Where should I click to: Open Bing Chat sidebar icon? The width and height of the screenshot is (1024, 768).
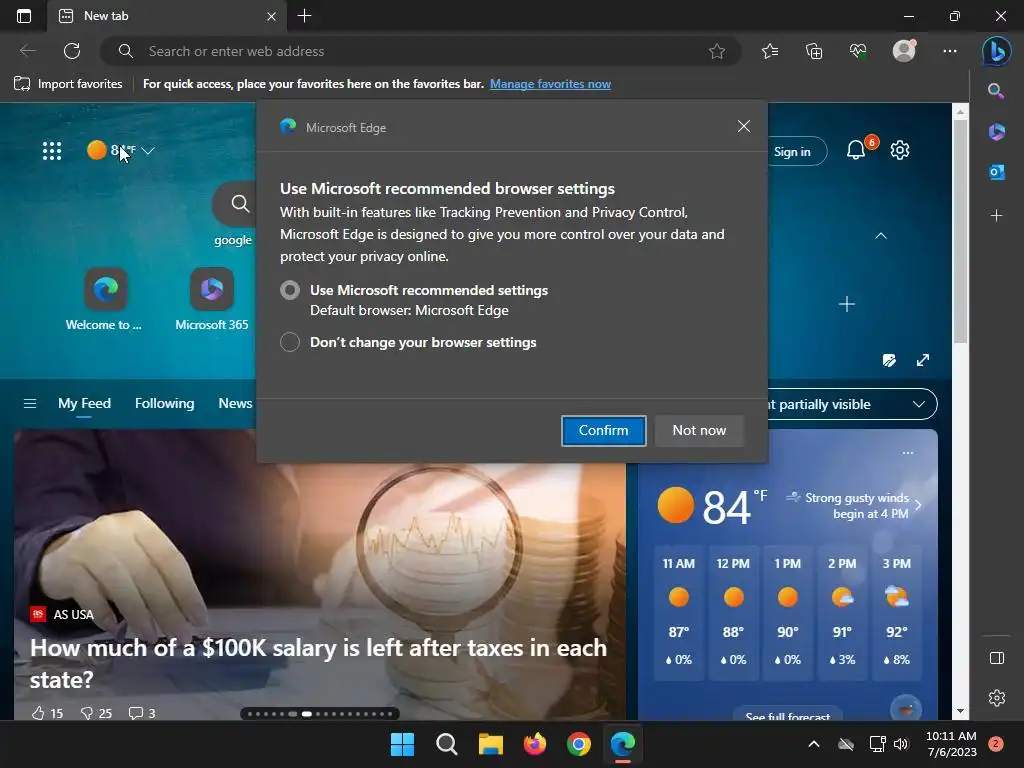click(997, 51)
